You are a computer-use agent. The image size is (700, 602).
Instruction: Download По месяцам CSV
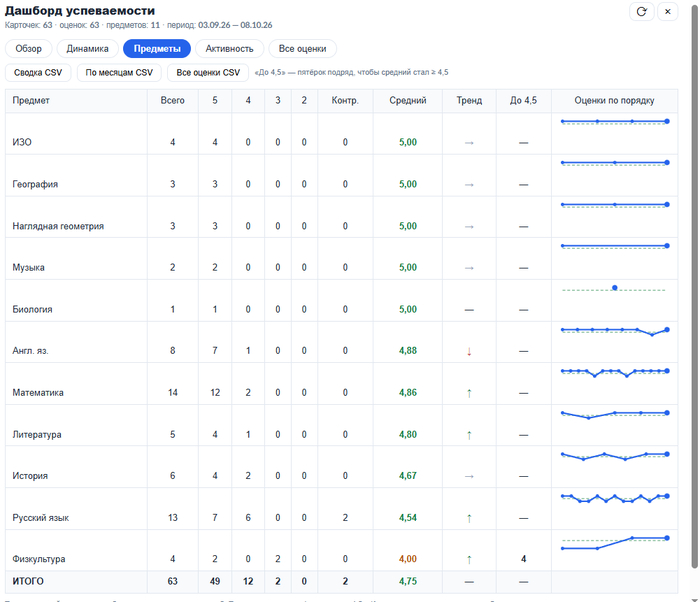[119, 72]
